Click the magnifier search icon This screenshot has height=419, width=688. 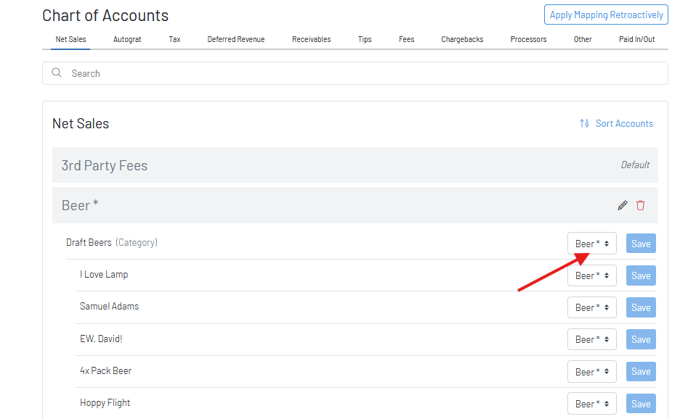pos(57,73)
